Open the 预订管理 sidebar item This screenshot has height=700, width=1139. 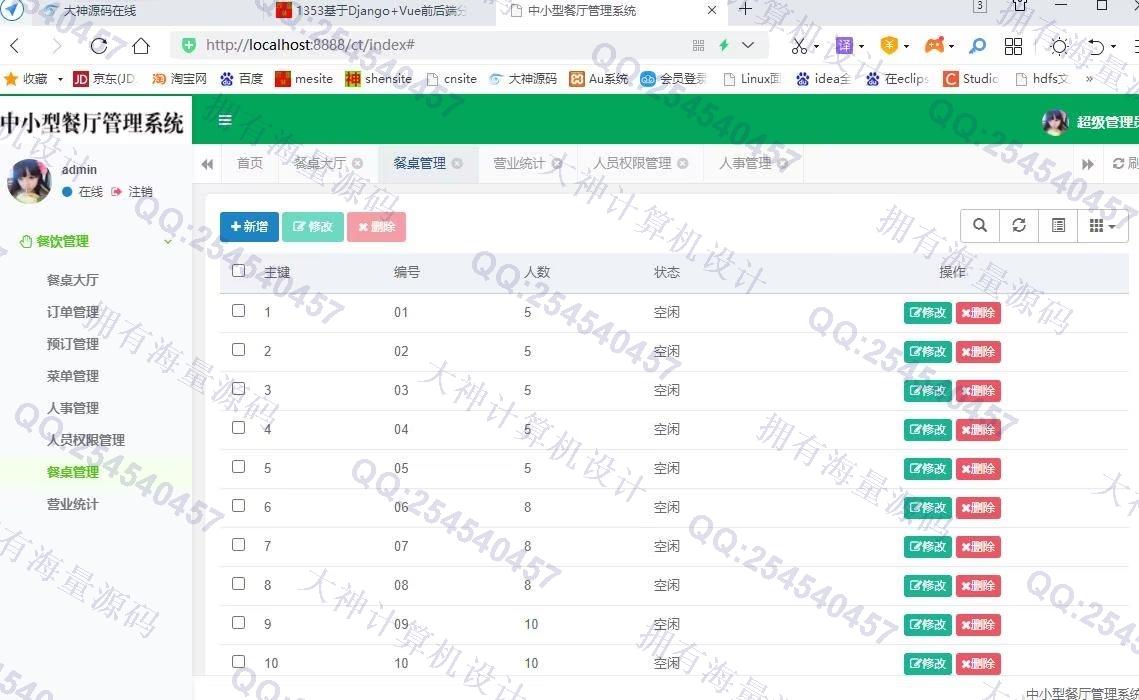(x=73, y=344)
